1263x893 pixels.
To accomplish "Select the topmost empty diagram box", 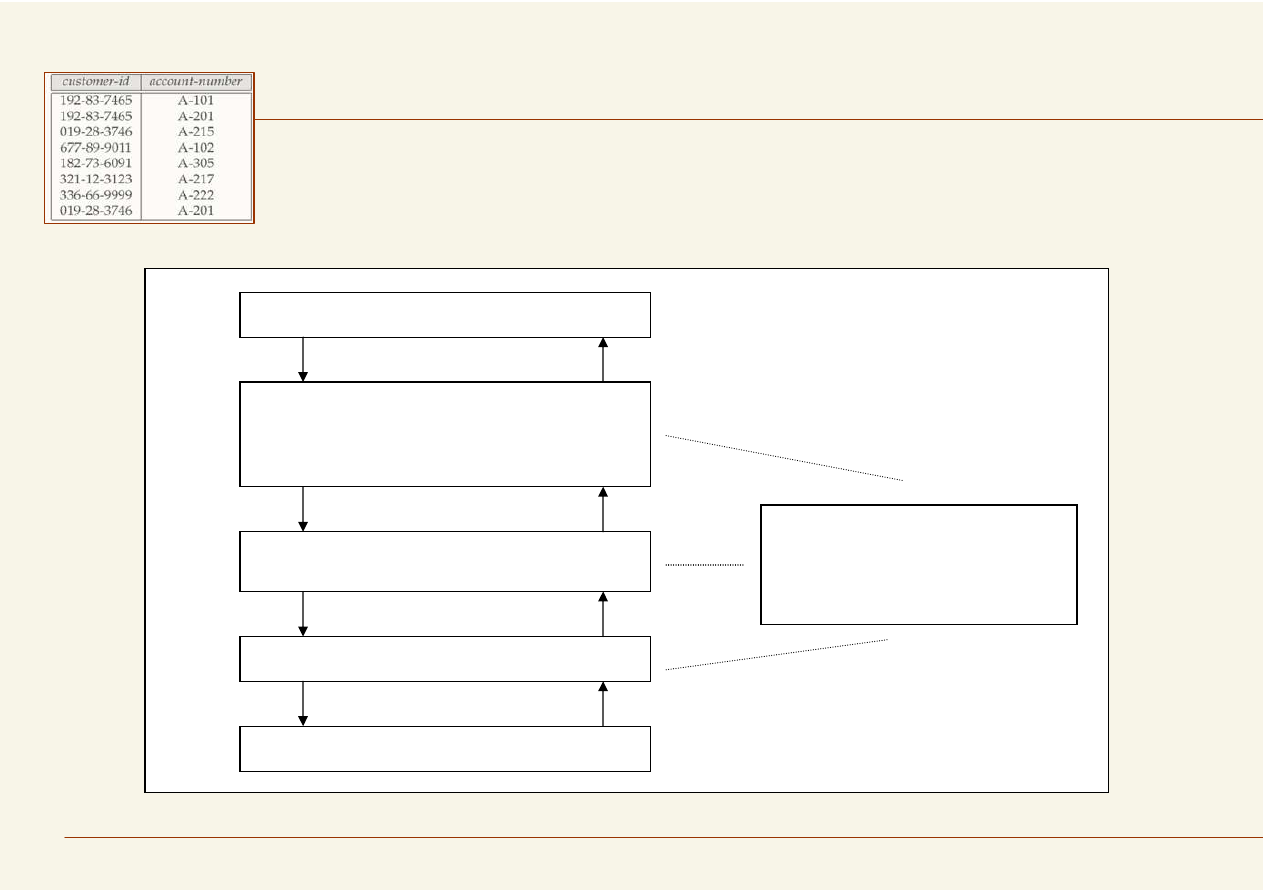I will 445,315.
